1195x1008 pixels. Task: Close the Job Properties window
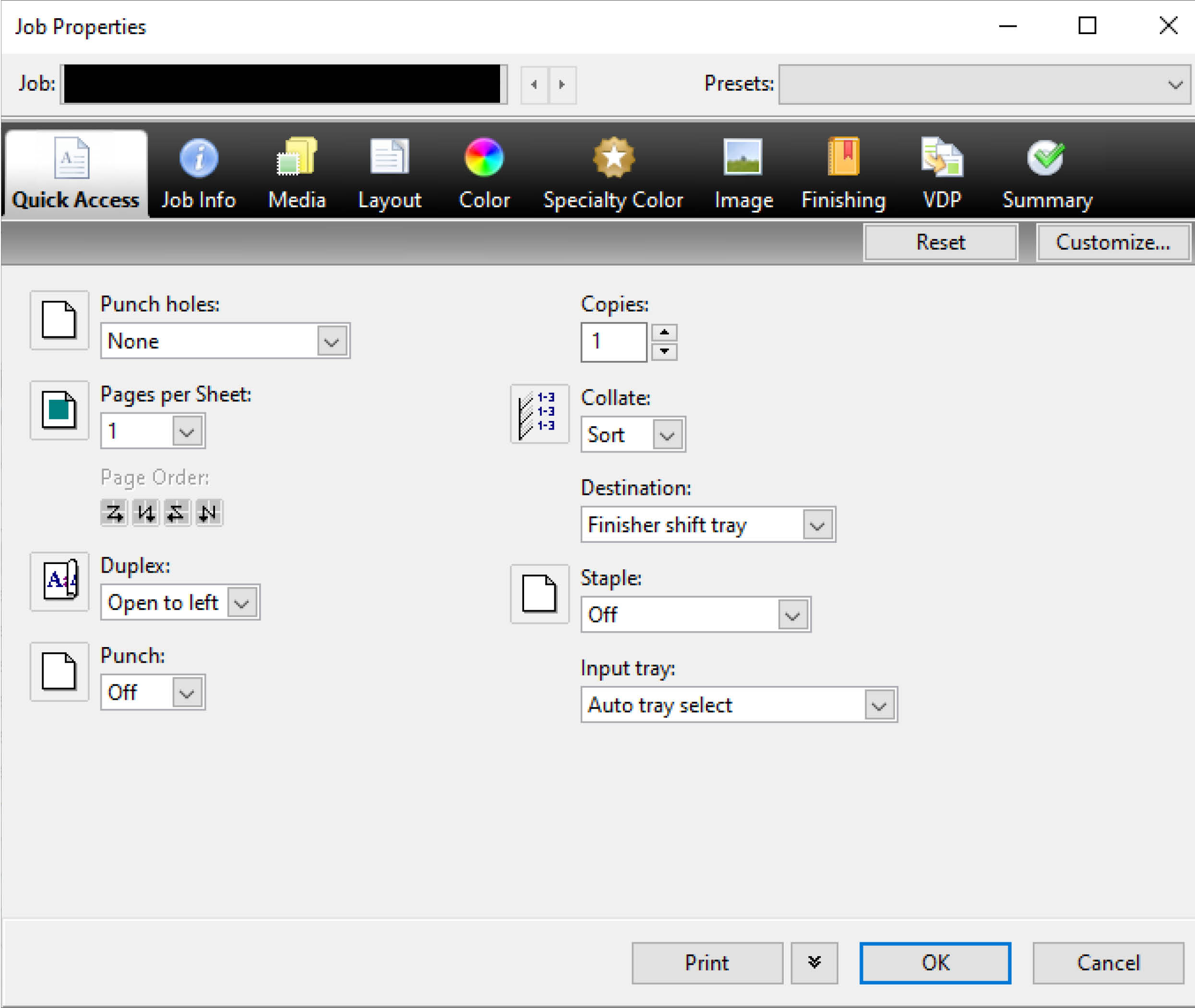tap(1168, 26)
